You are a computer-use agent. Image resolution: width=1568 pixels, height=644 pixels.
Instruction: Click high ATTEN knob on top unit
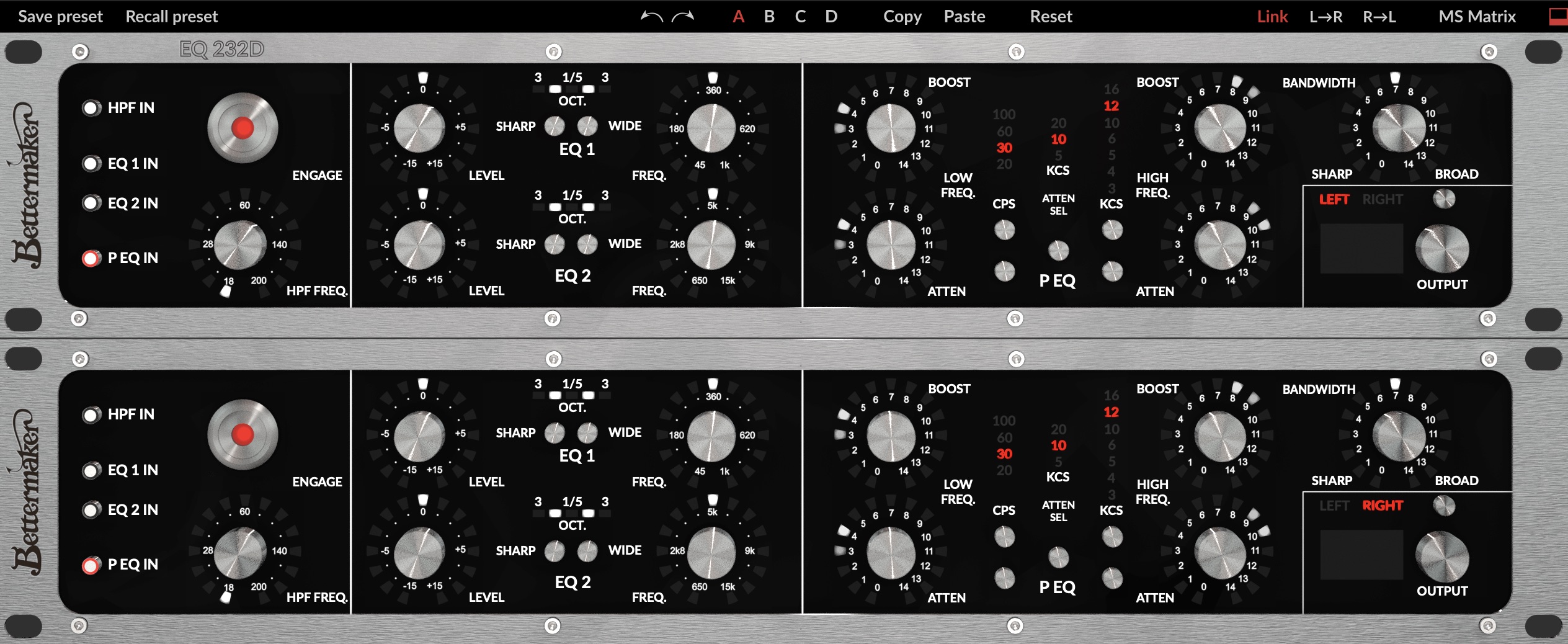point(1220,244)
